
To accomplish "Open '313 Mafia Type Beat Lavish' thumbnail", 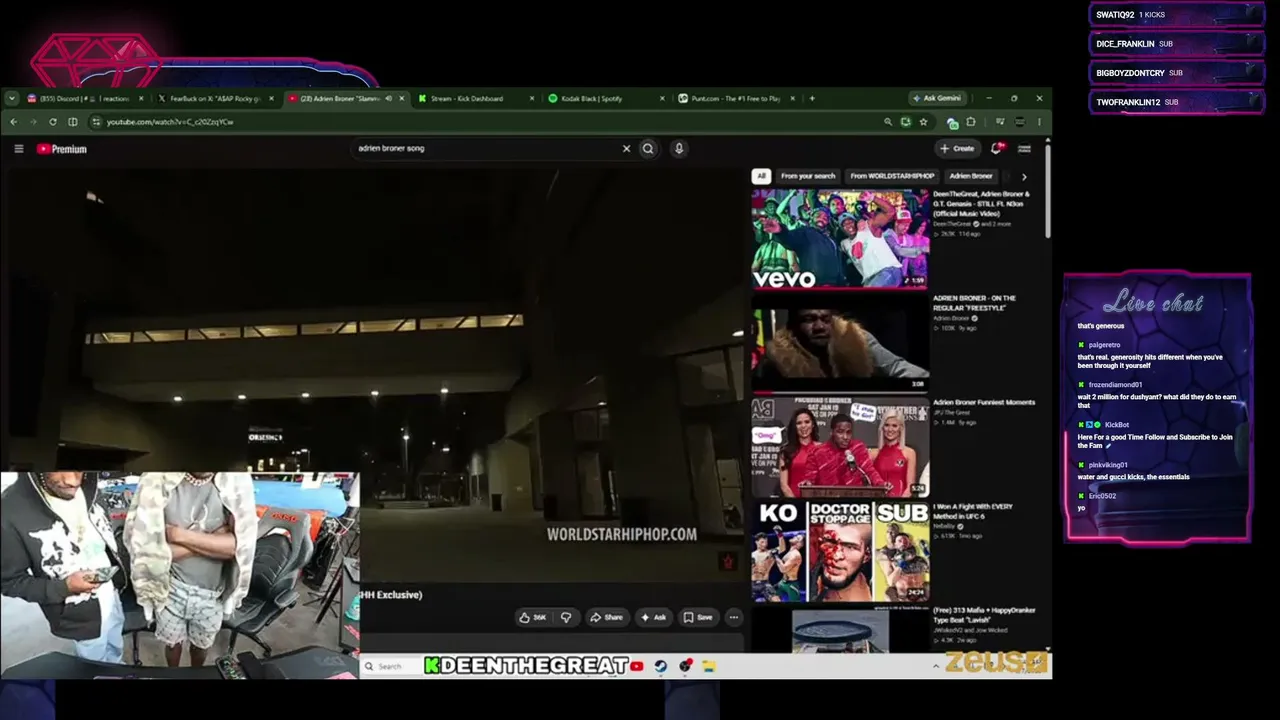I will click(x=840, y=630).
